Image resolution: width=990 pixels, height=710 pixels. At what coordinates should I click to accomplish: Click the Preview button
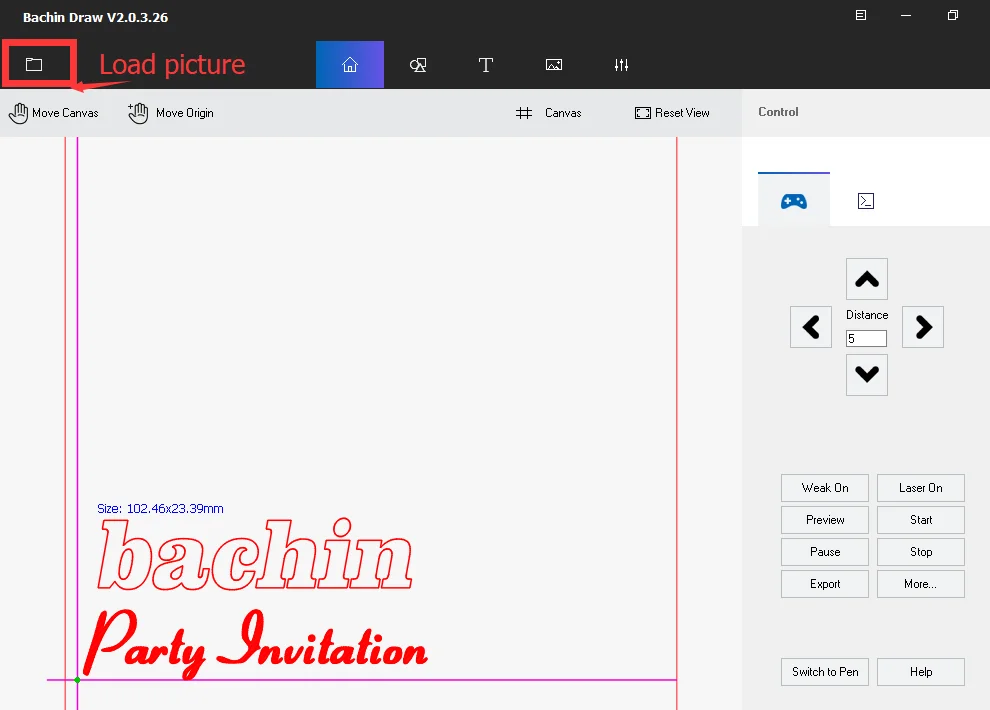click(825, 520)
